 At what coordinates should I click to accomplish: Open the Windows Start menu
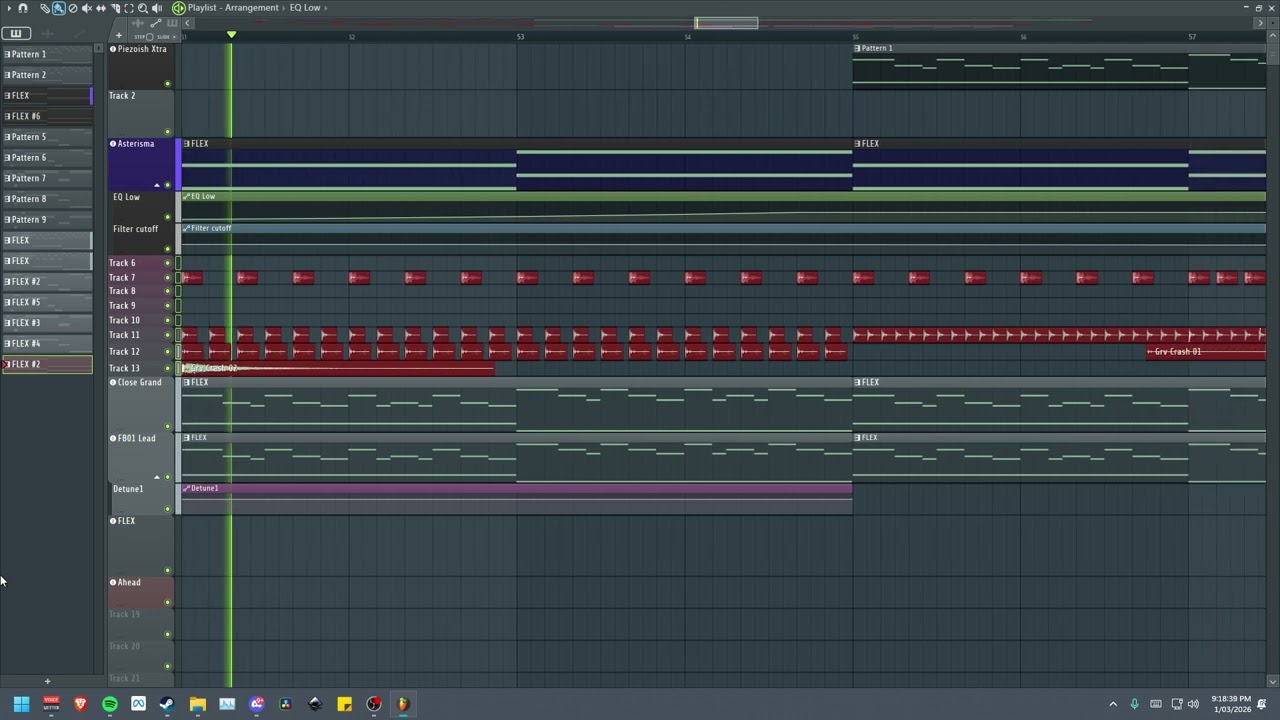[21, 704]
